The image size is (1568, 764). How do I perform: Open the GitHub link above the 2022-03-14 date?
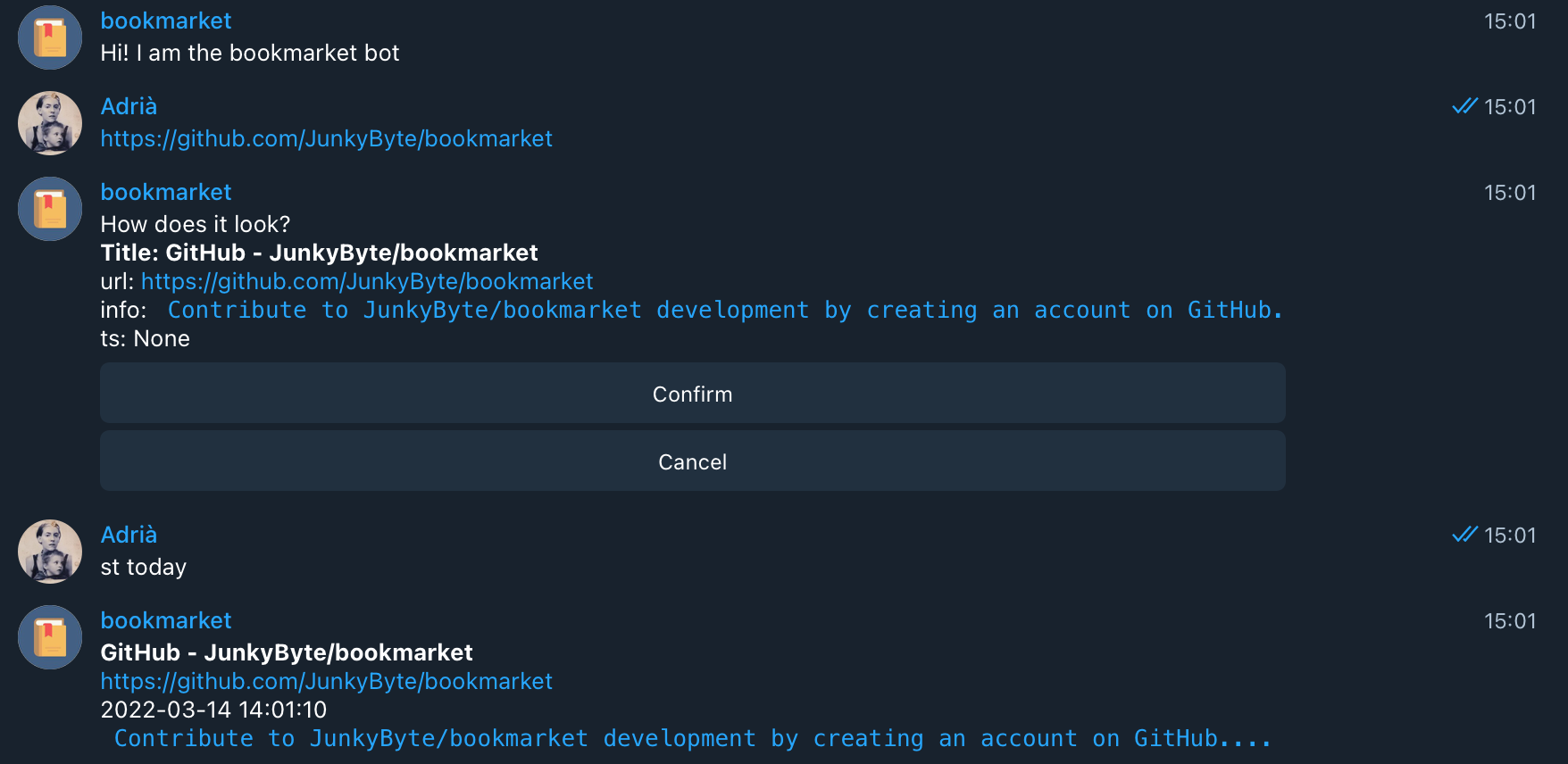point(326,682)
